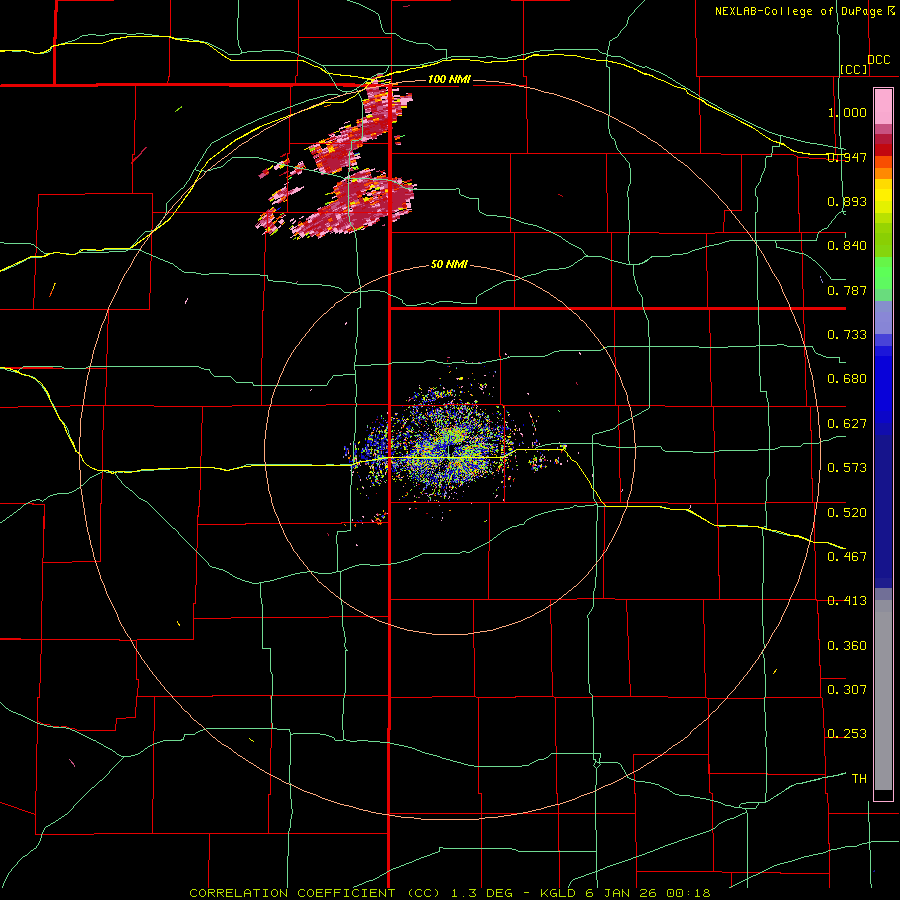Click the 1.000 legend value
This screenshot has width=900, height=900.
(847, 112)
